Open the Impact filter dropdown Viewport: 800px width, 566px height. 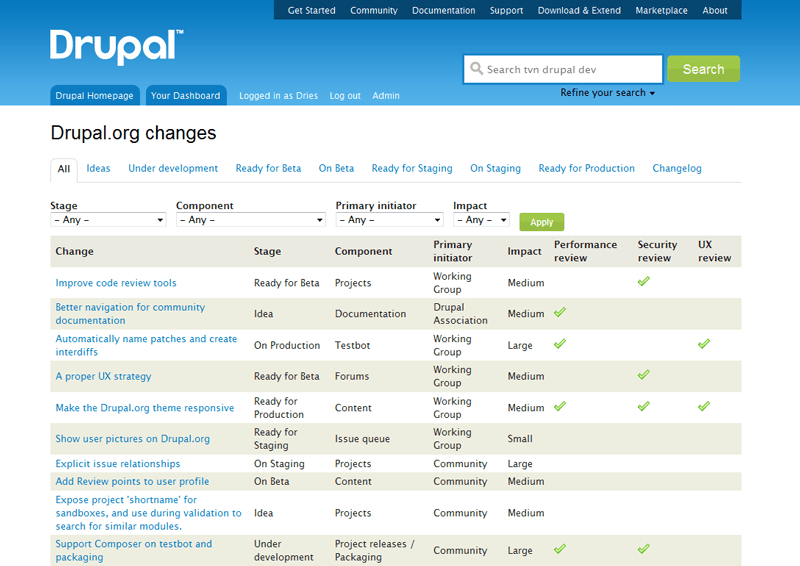click(x=481, y=219)
